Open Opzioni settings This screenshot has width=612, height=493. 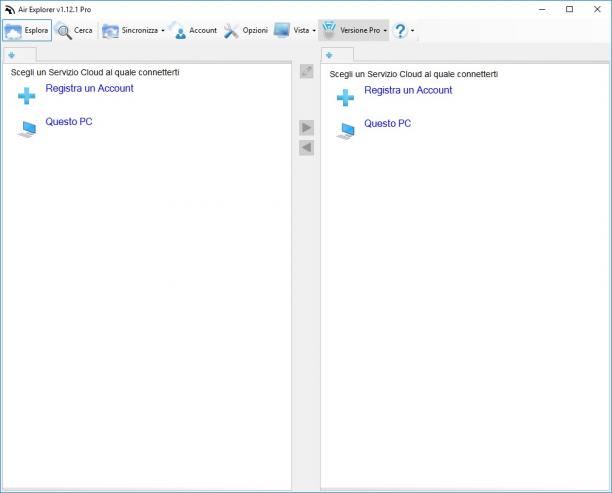coord(246,30)
